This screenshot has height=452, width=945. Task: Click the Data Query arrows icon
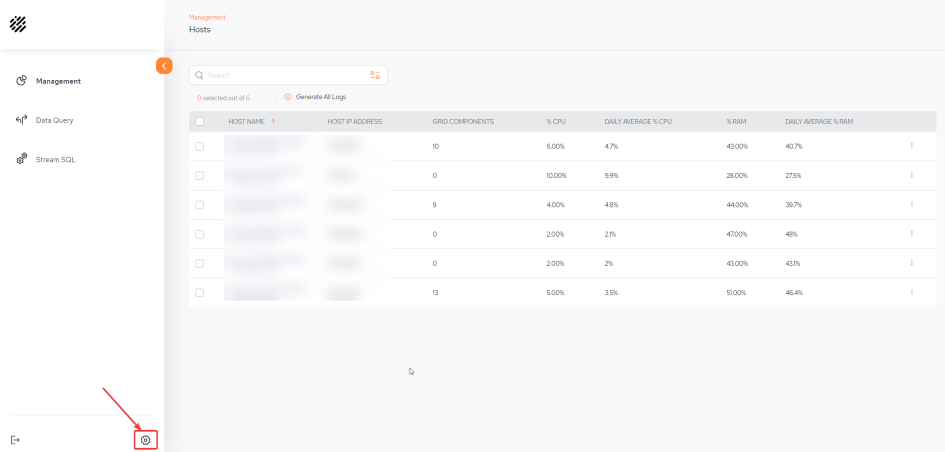coord(21,120)
